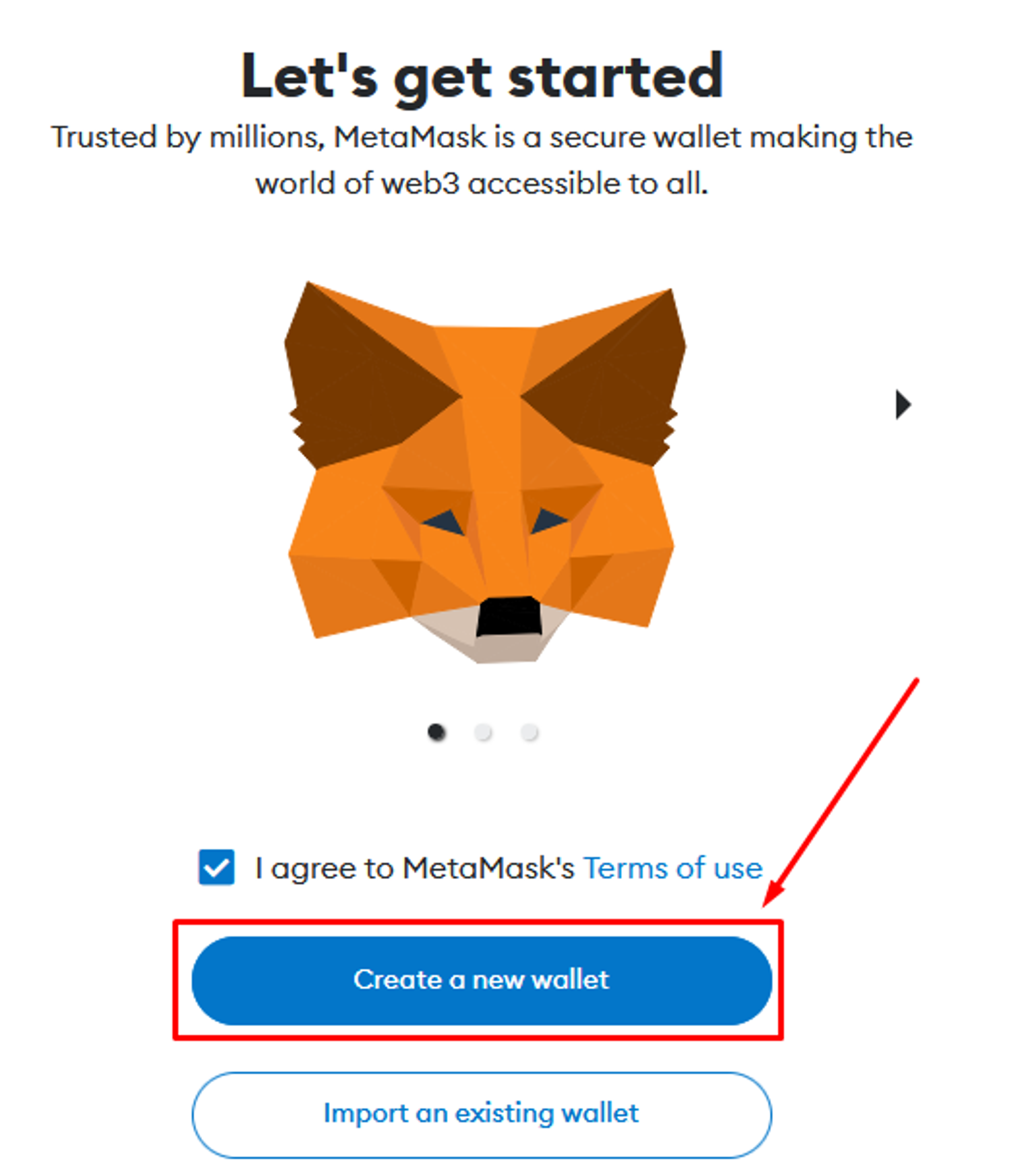This screenshot has width=1012, height=1176.
Task: Select the first carousel dot indicator
Action: (437, 732)
